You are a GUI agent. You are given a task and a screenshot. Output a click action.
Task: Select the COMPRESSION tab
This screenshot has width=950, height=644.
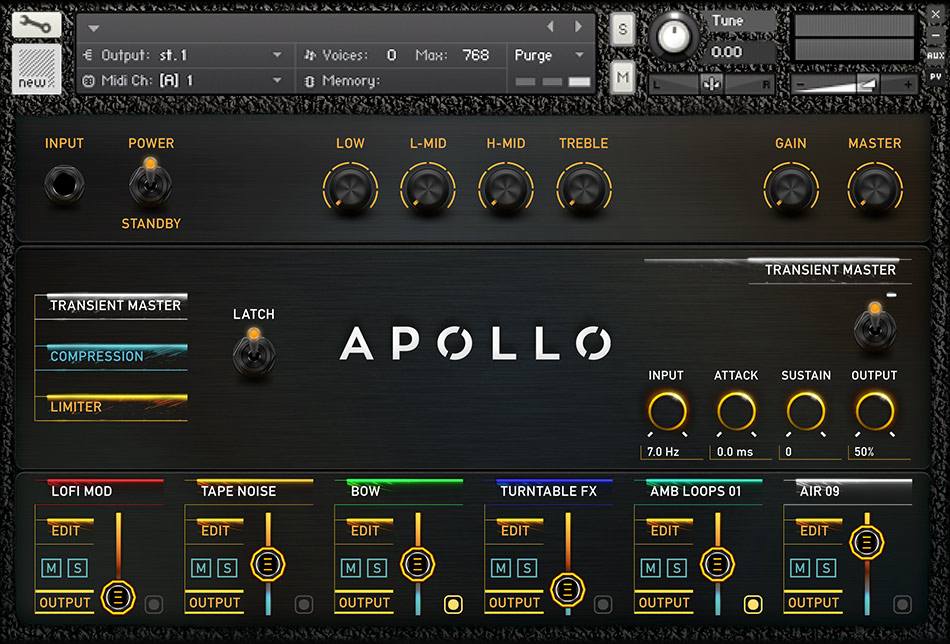(96, 356)
